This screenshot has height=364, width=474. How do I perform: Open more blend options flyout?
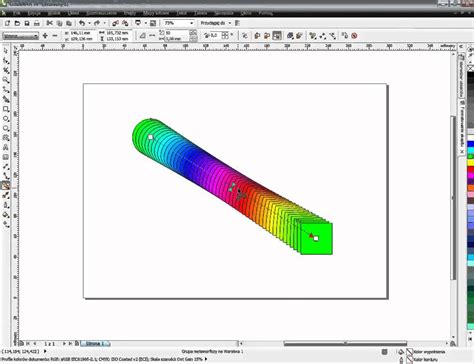(x=313, y=36)
